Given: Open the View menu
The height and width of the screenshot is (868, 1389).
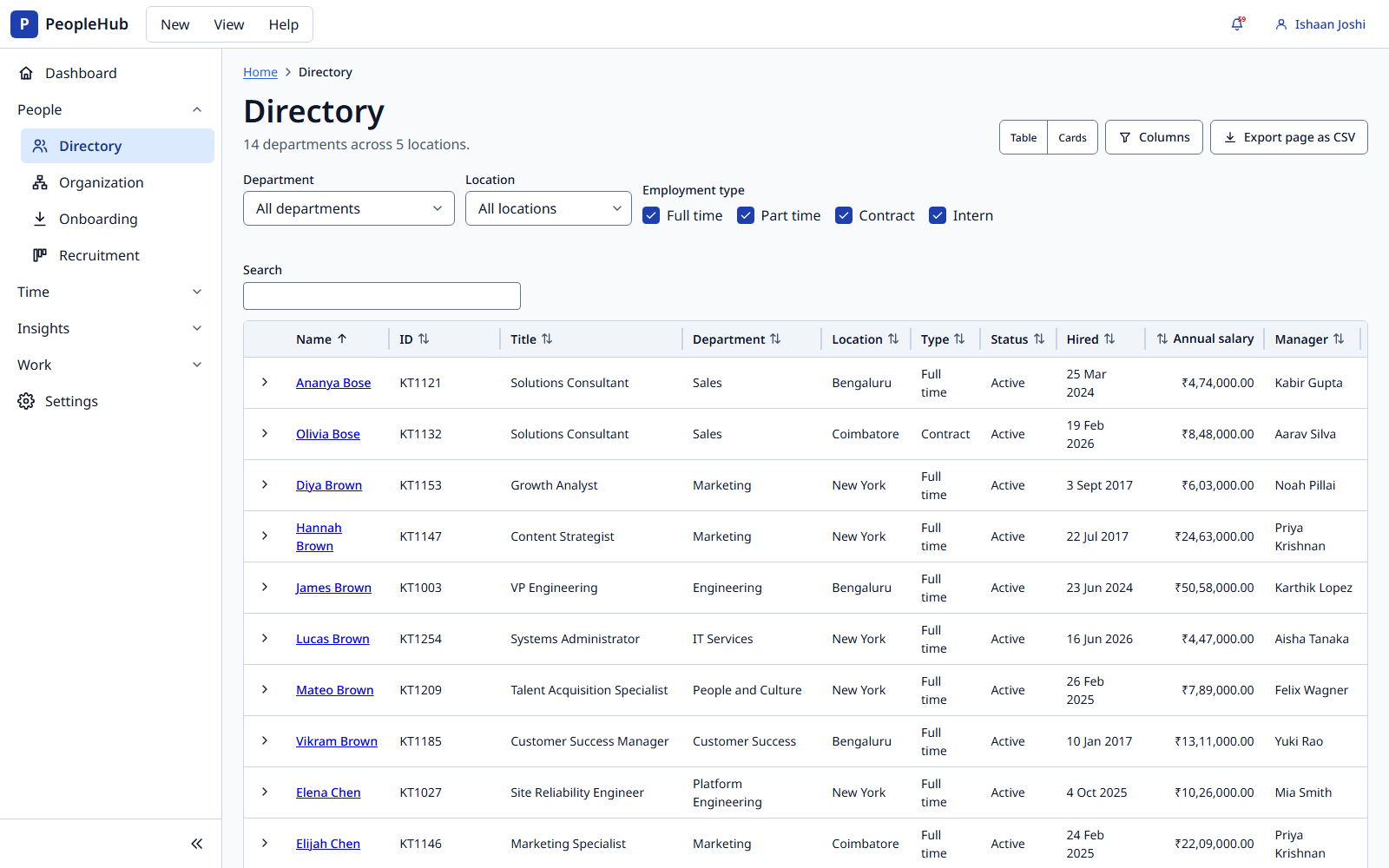Looking at the screenshot, I should (x=229, y=24).
